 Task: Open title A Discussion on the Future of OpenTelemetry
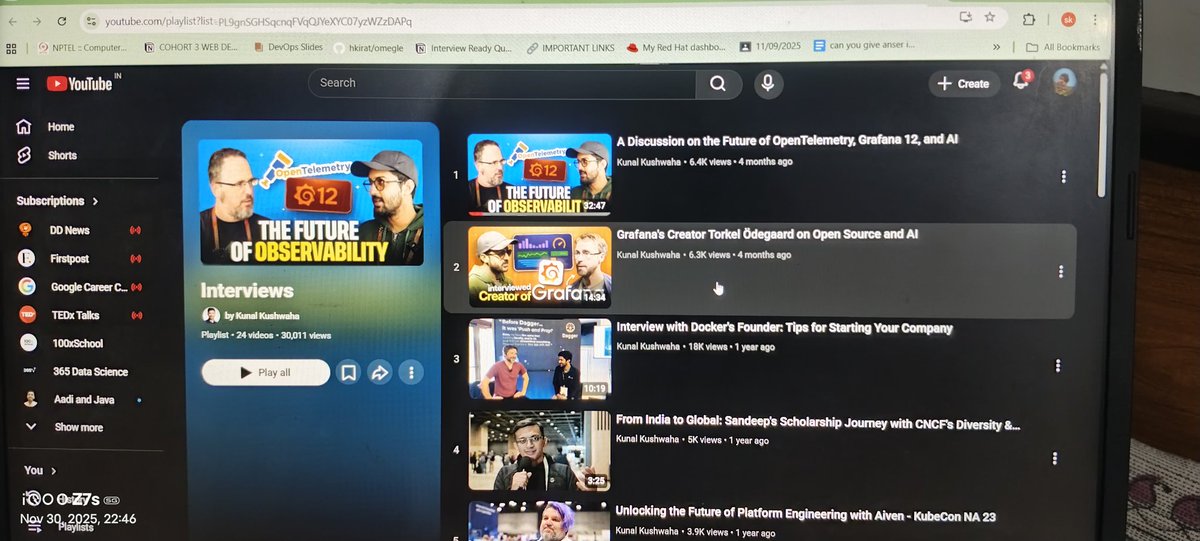(x=787, y=140)
